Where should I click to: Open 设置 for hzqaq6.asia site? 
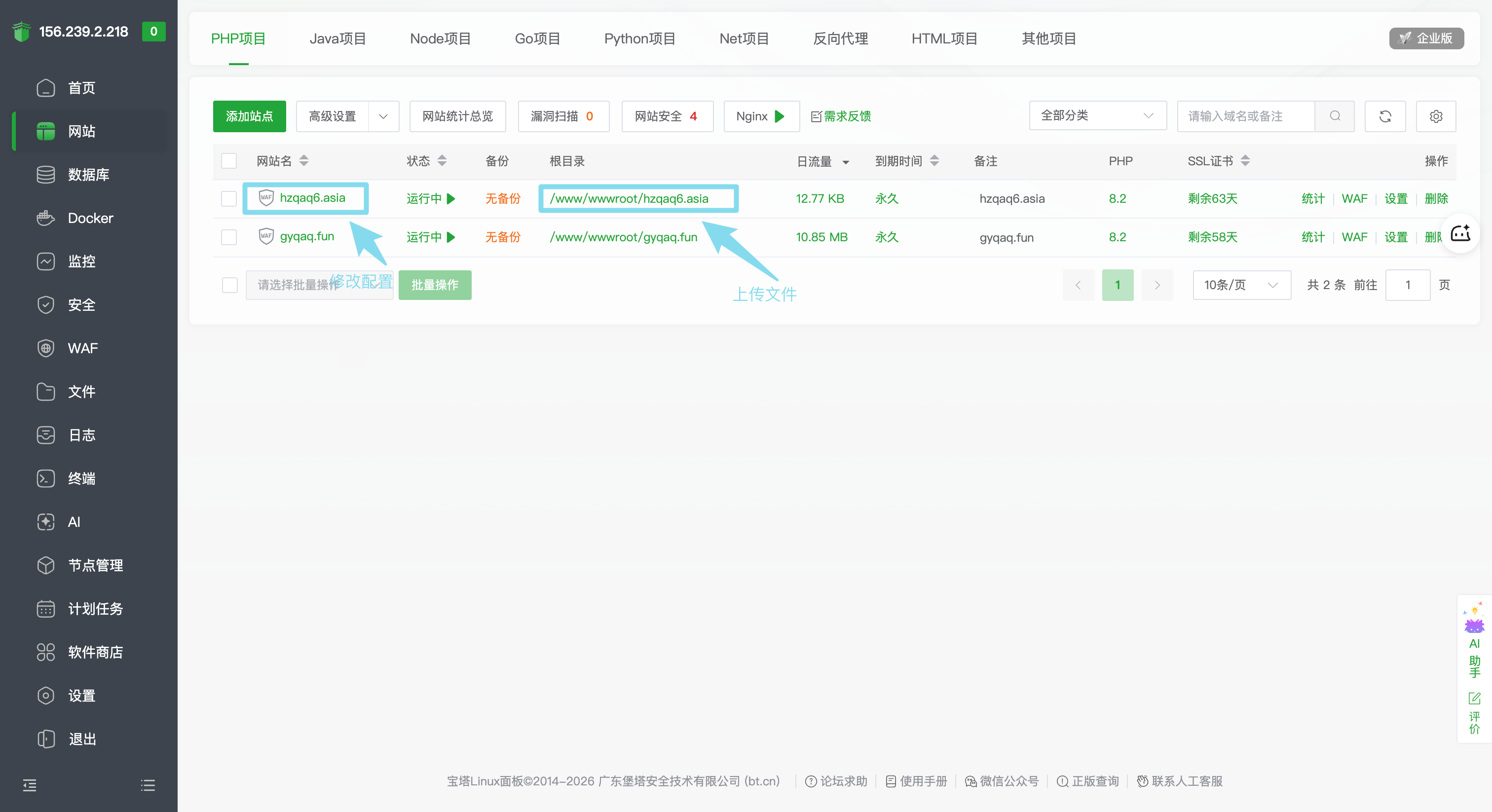click(1396, 199)
